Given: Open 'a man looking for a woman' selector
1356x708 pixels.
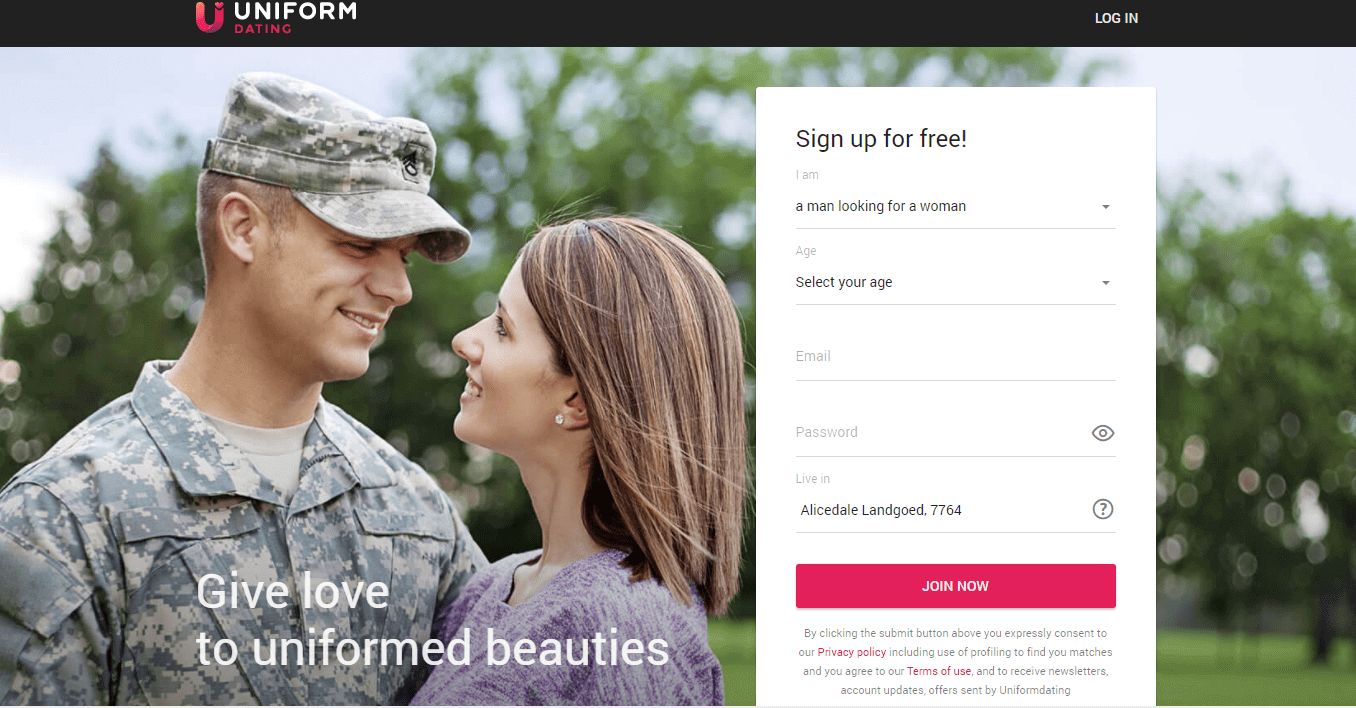Looking at the screenshot, I should pos(955,206).
